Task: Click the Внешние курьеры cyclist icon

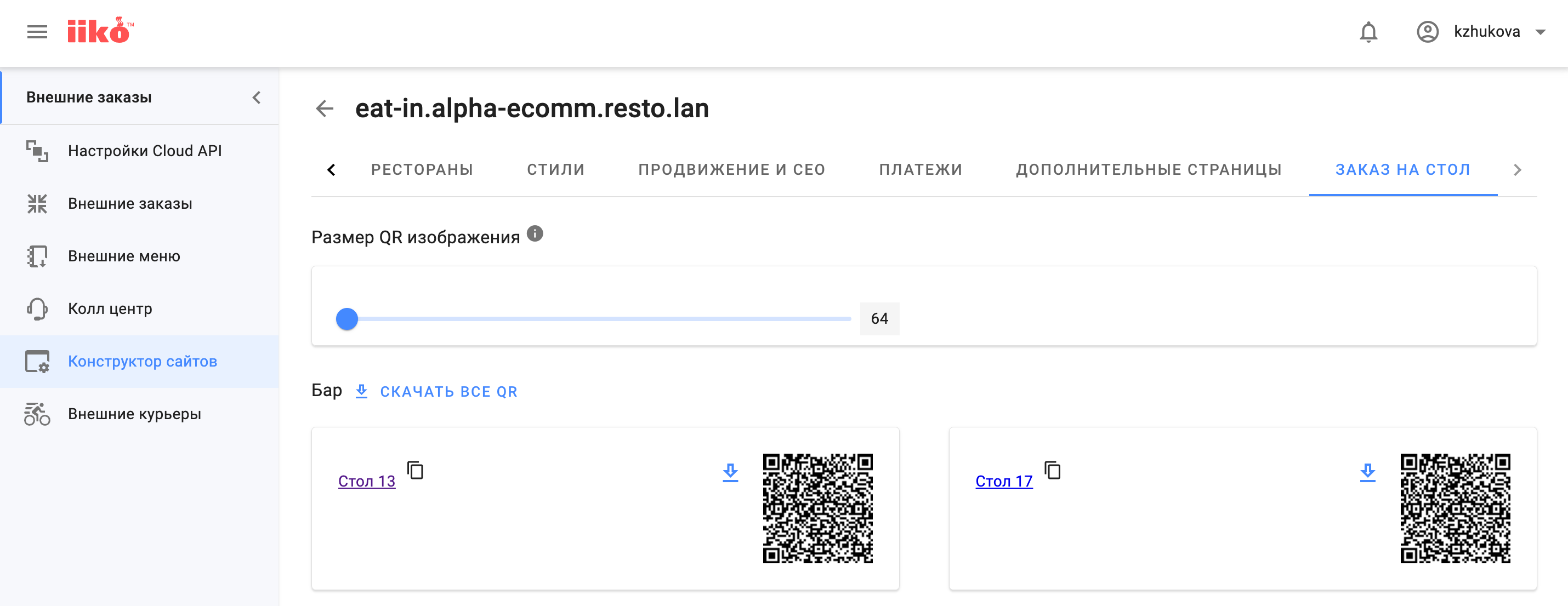Action: click(37, 414)
